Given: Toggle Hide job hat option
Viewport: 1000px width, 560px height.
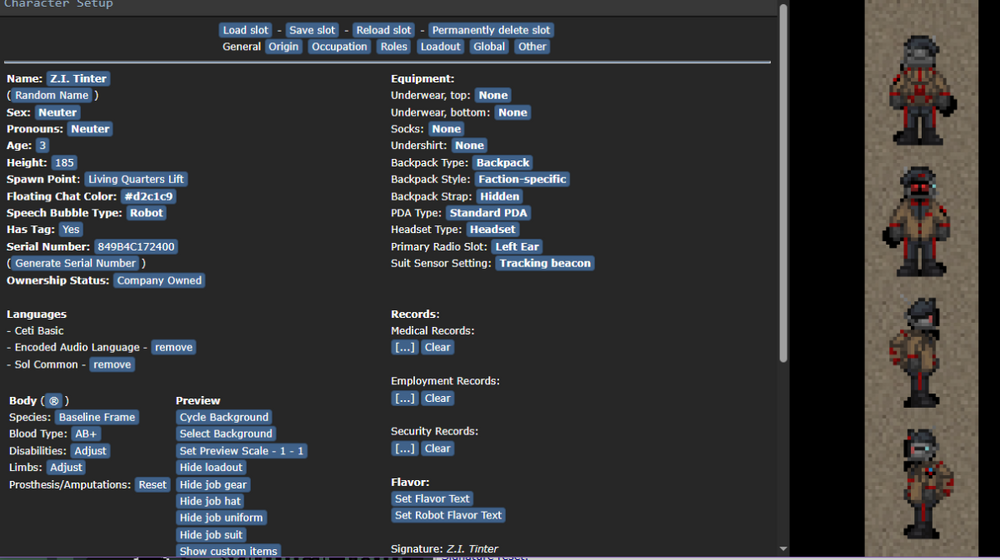Looking at the screenshot, I should [210, 501].
